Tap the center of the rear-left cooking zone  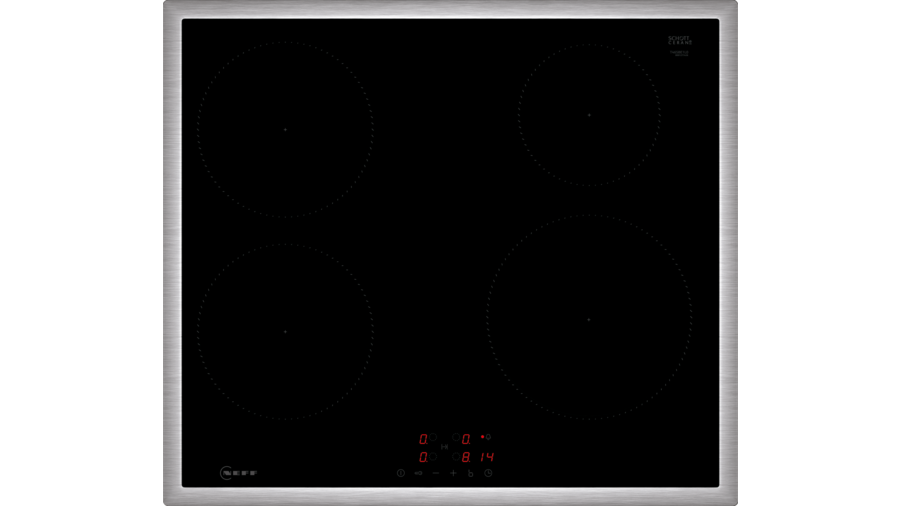[x=285, y=129]
